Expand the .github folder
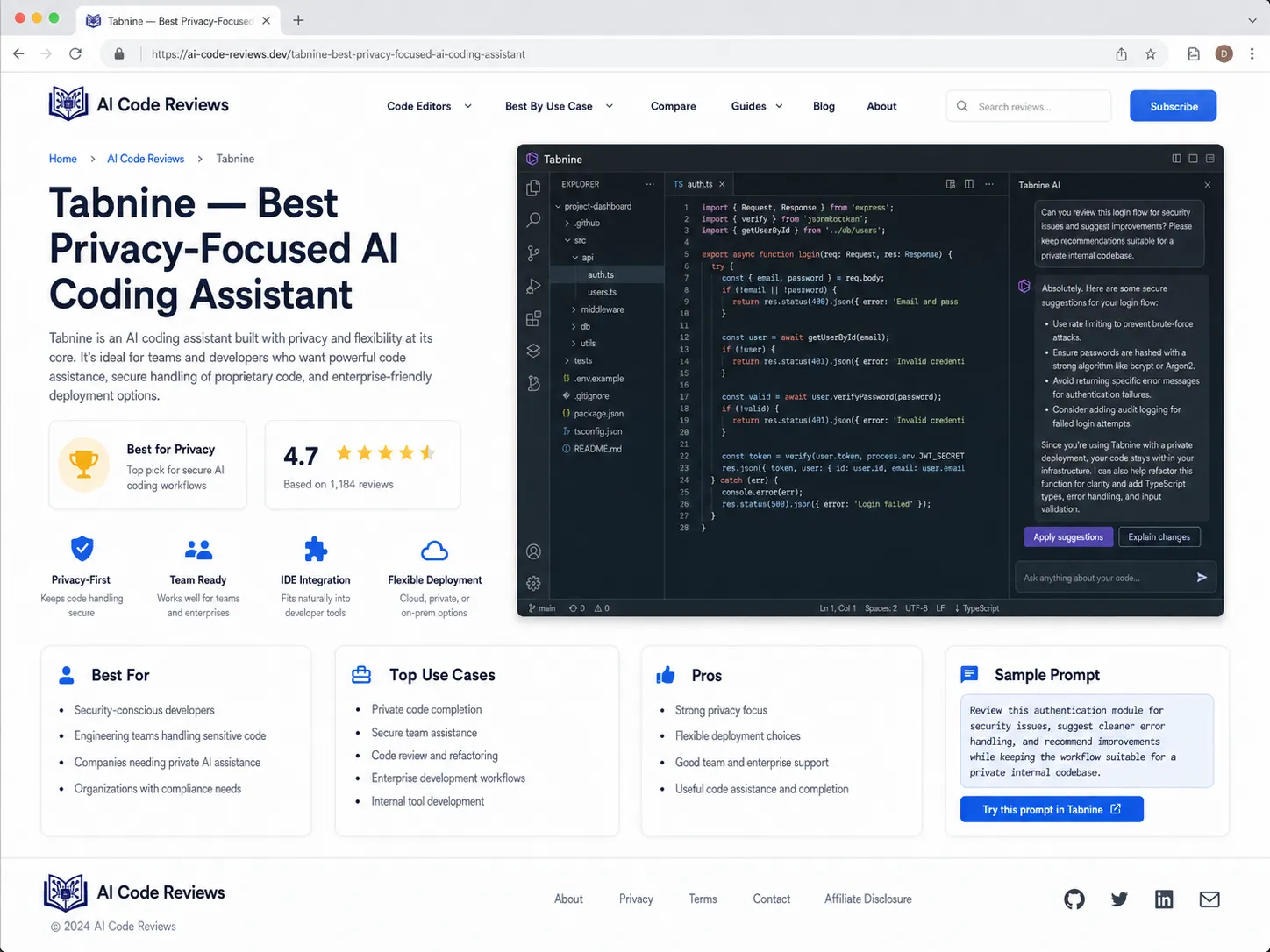The image size is (1270, 952). pos(583,223)
